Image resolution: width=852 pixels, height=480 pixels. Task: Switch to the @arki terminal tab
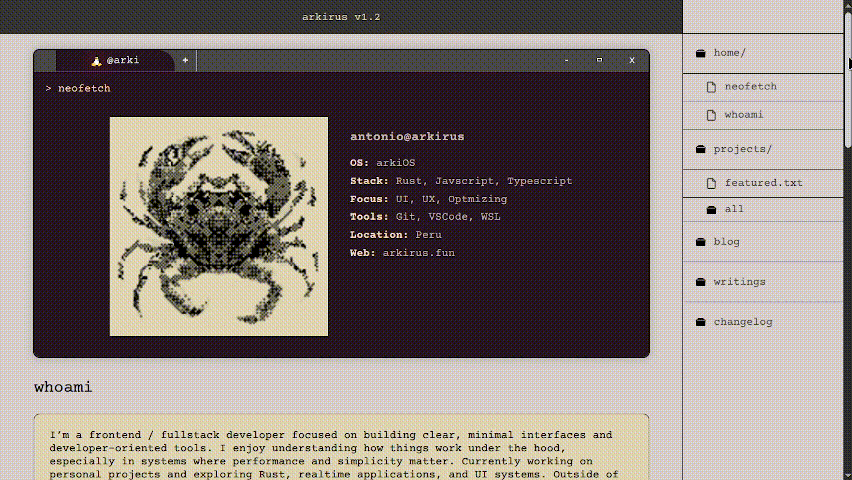(x=122, y=61)
